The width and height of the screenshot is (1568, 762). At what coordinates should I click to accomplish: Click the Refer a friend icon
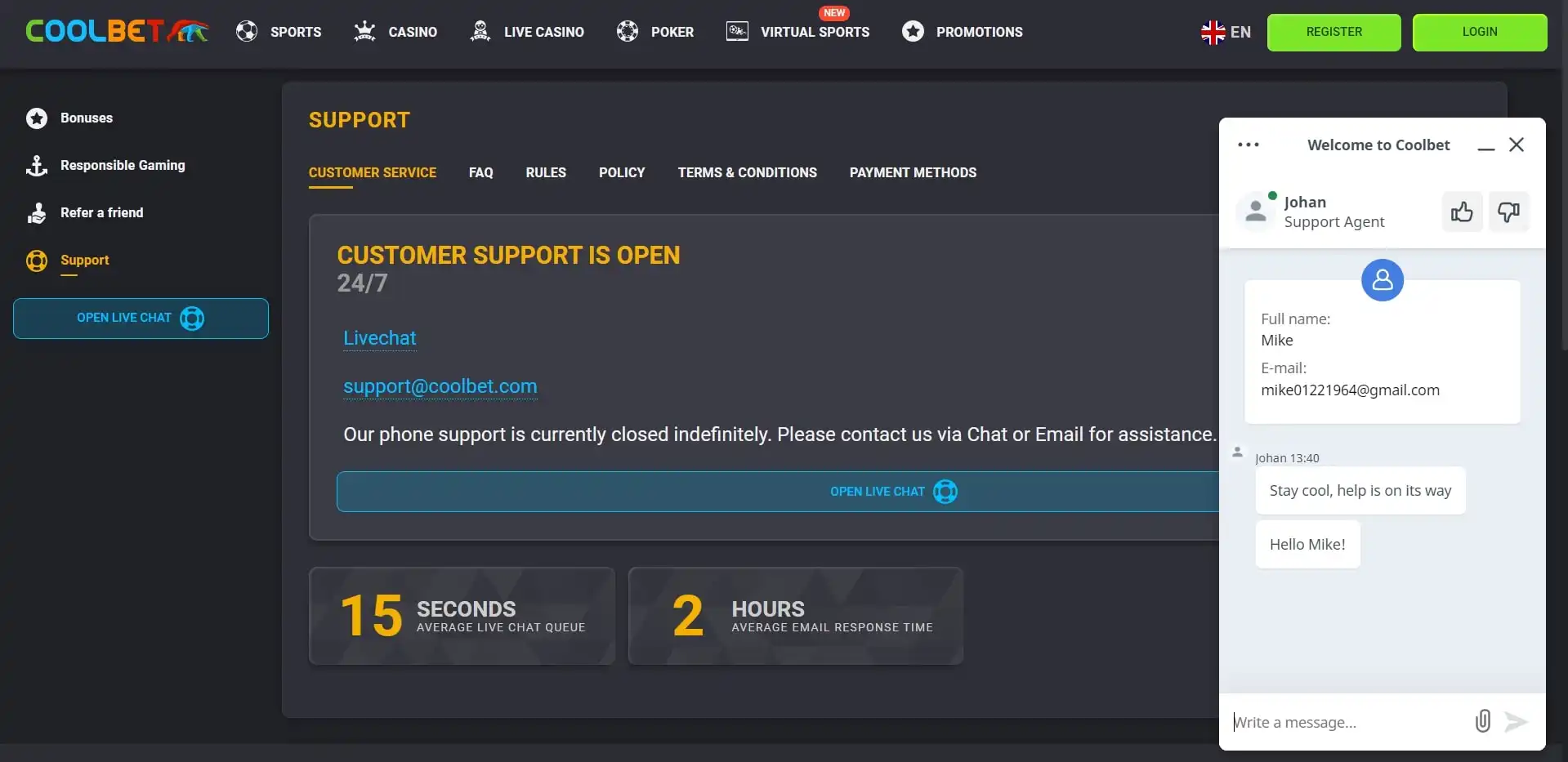point(37,213)
